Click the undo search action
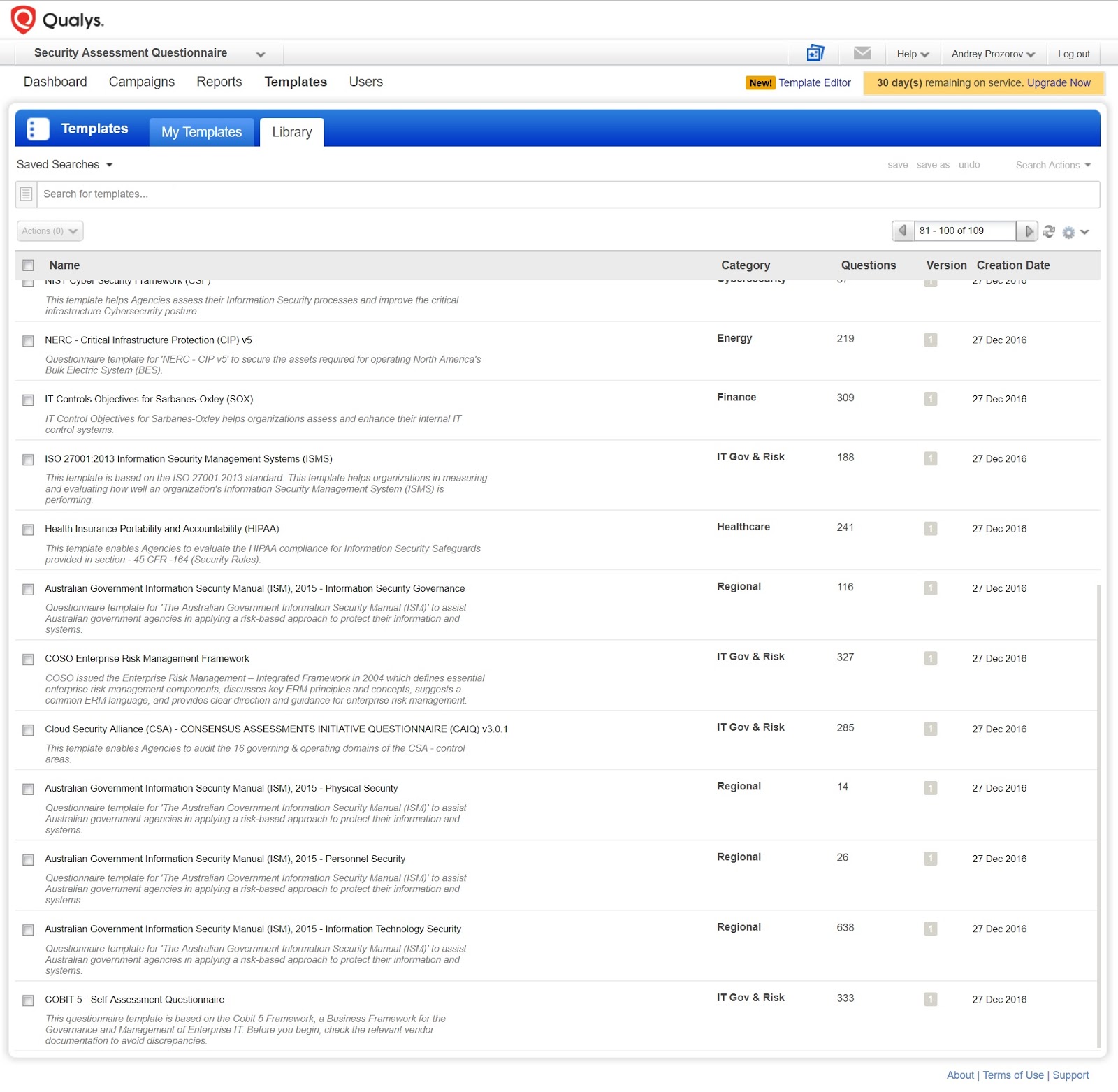1118x1092 pixels. (969, 165)
